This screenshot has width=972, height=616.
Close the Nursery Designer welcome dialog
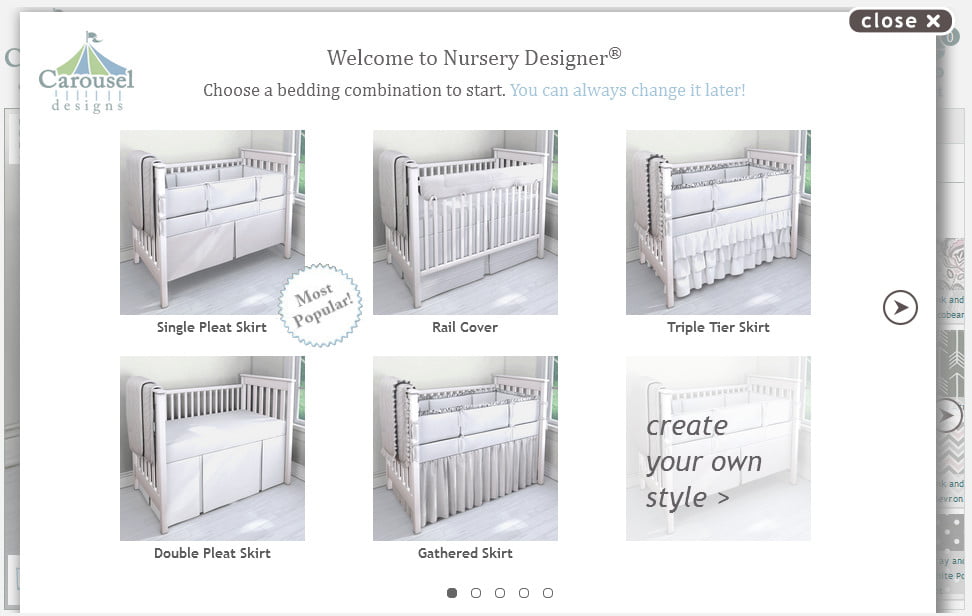[900, 21]
